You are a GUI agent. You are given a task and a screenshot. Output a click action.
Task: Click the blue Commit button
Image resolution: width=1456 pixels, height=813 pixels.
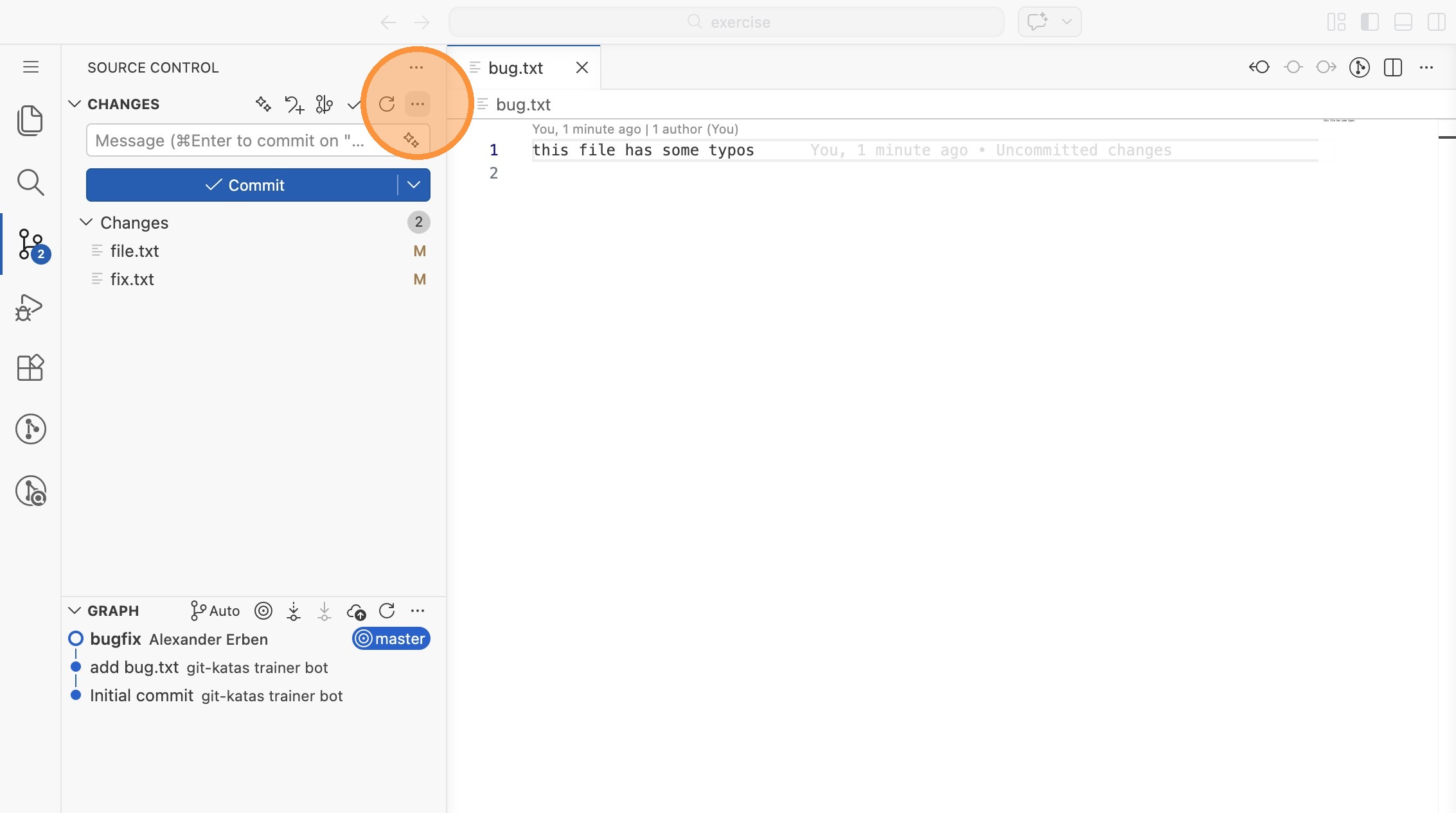click(243, 185)
